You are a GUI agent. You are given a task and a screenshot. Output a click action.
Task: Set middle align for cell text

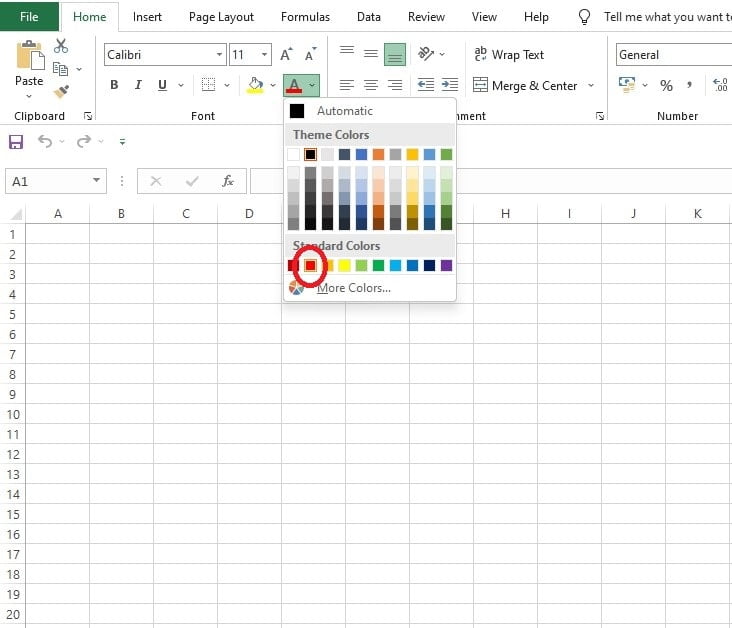tap(371, 55)
